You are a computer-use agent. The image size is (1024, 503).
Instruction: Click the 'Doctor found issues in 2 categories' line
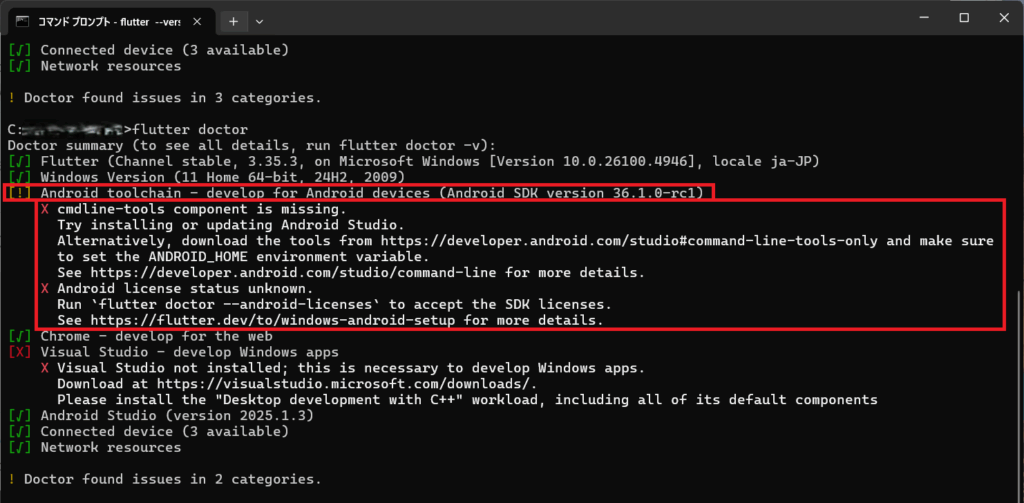171,479
